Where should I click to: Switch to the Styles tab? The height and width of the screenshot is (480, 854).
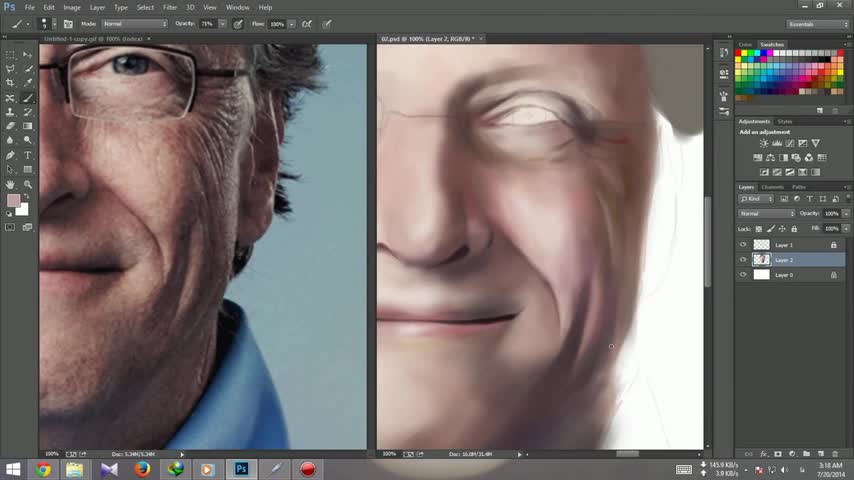(784, 121)
